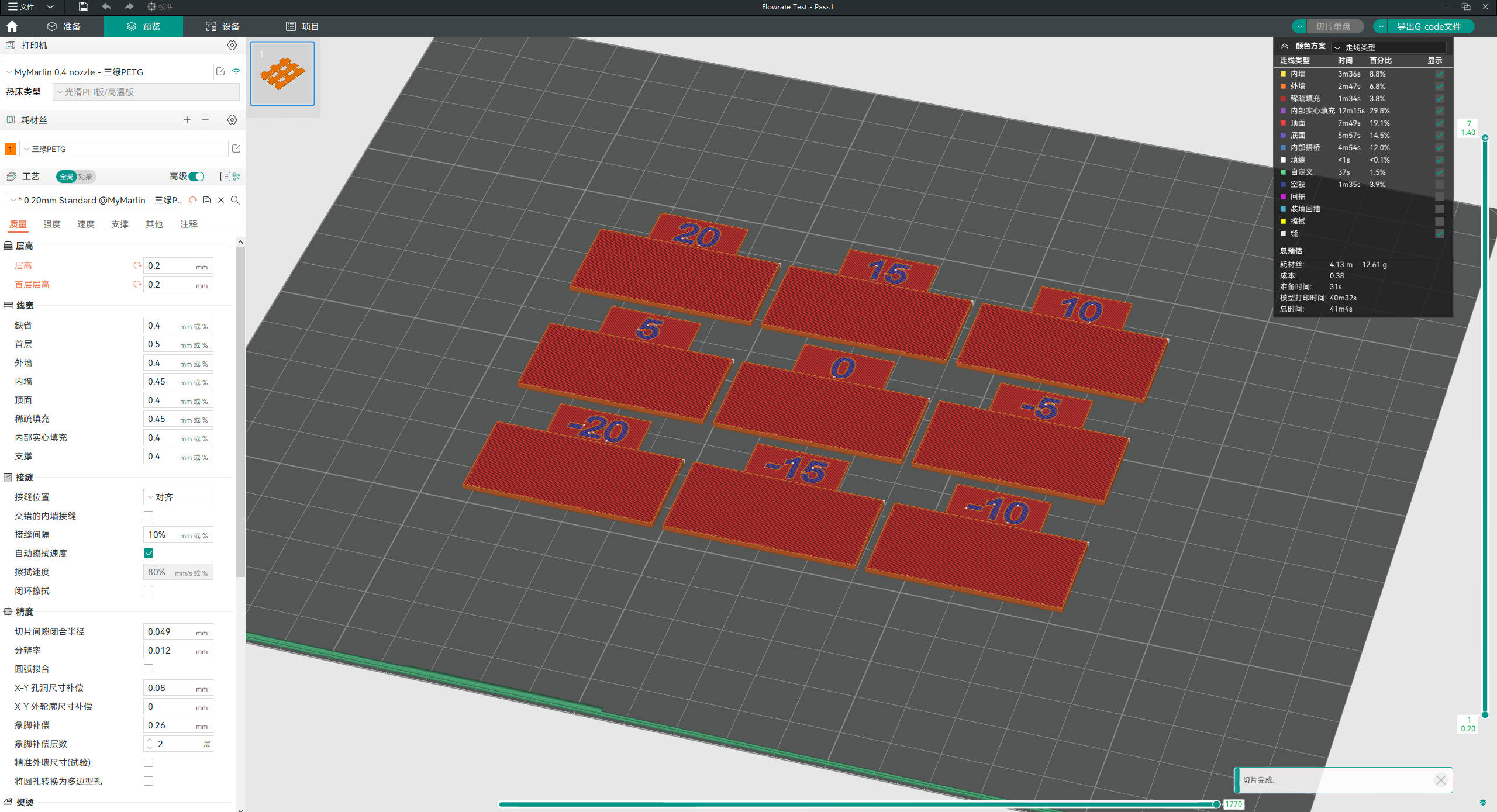Click the compare presets icon
The height and width of the screenshot is (812, 1497).
pos(236,177)
